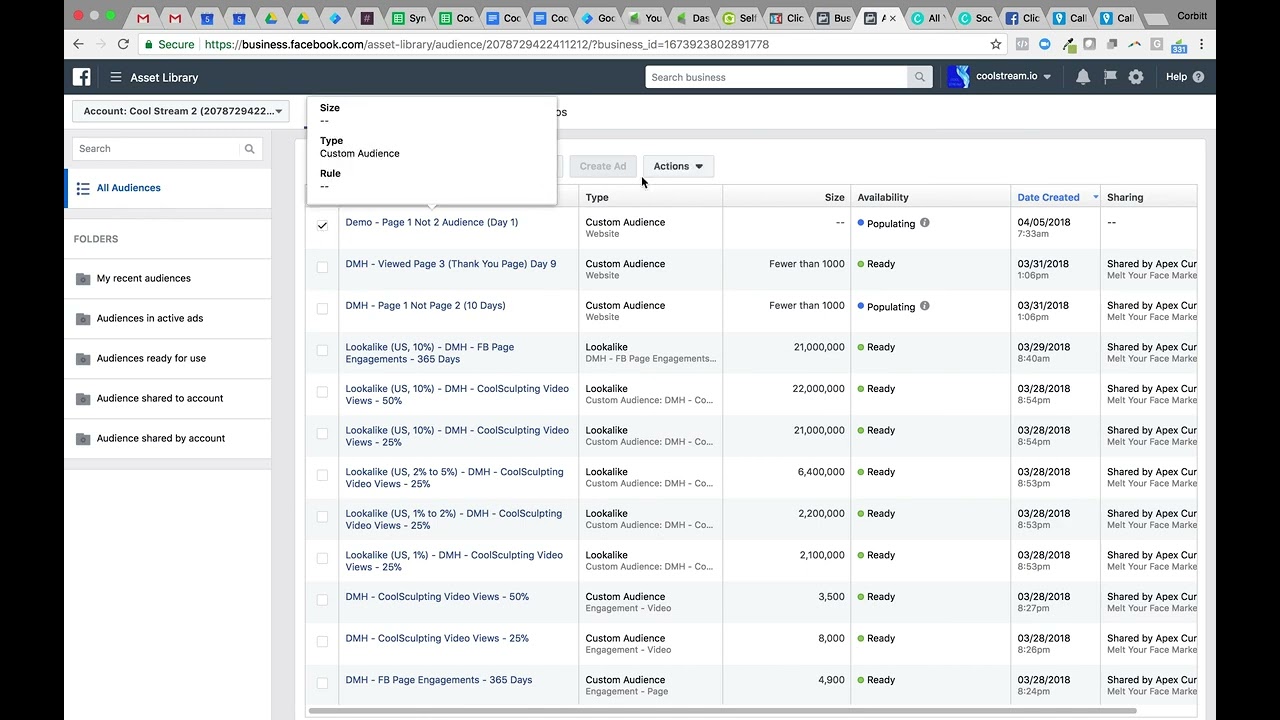Switch to the Facebook 'Clic' browser tab
The image size is (1280, 720).
1024,17
